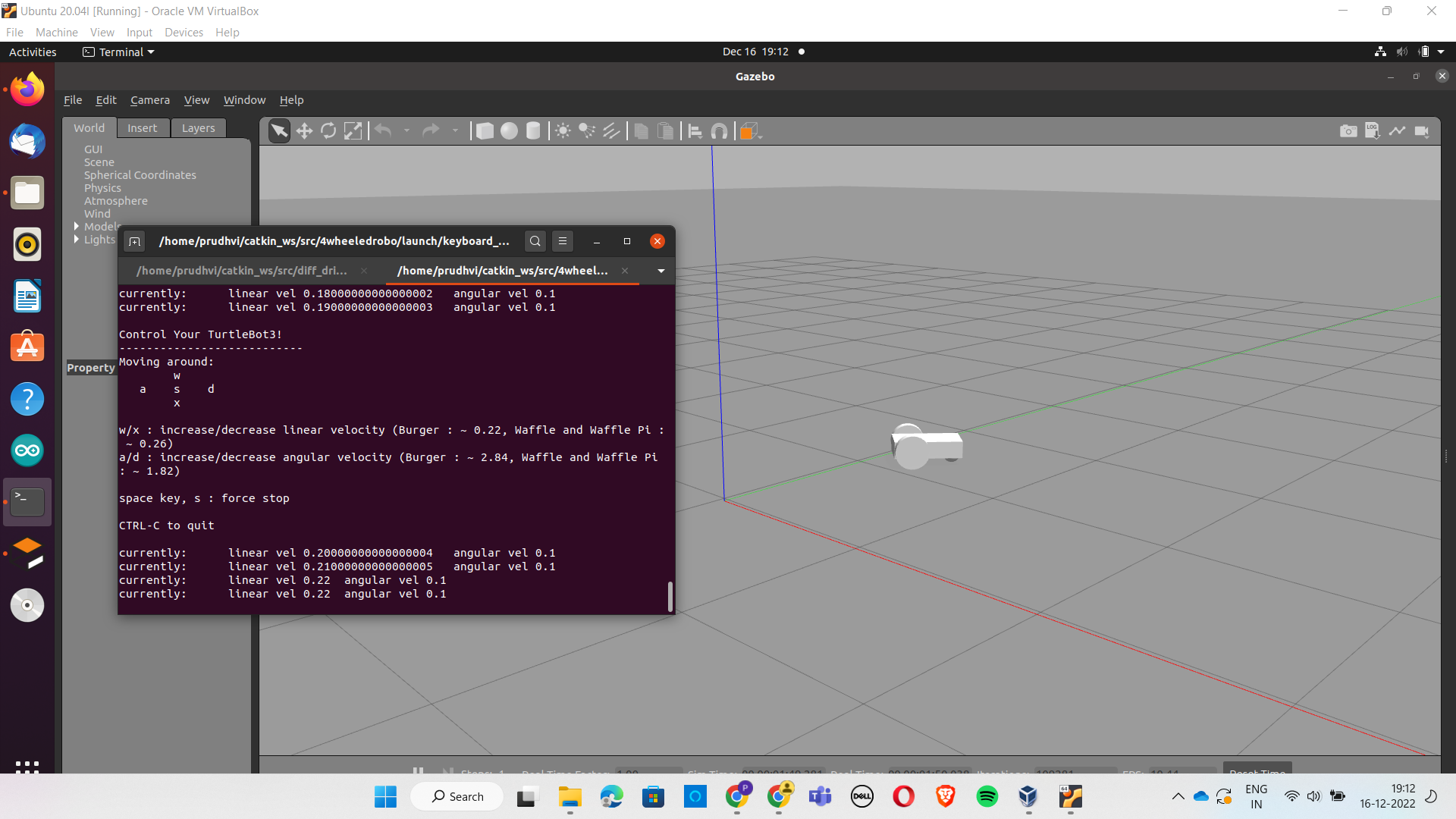Select the Translate mode tool

303,130
